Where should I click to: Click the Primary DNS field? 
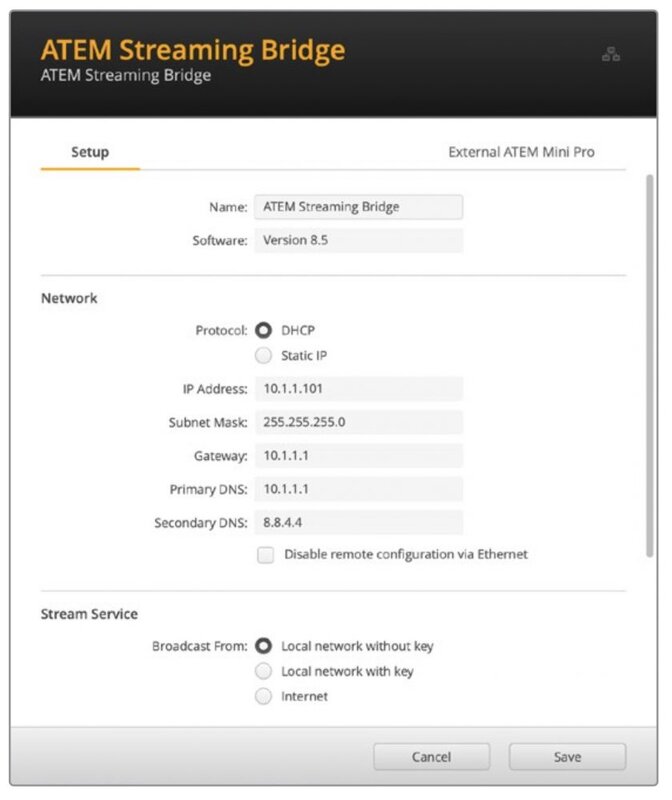[358, 489]
